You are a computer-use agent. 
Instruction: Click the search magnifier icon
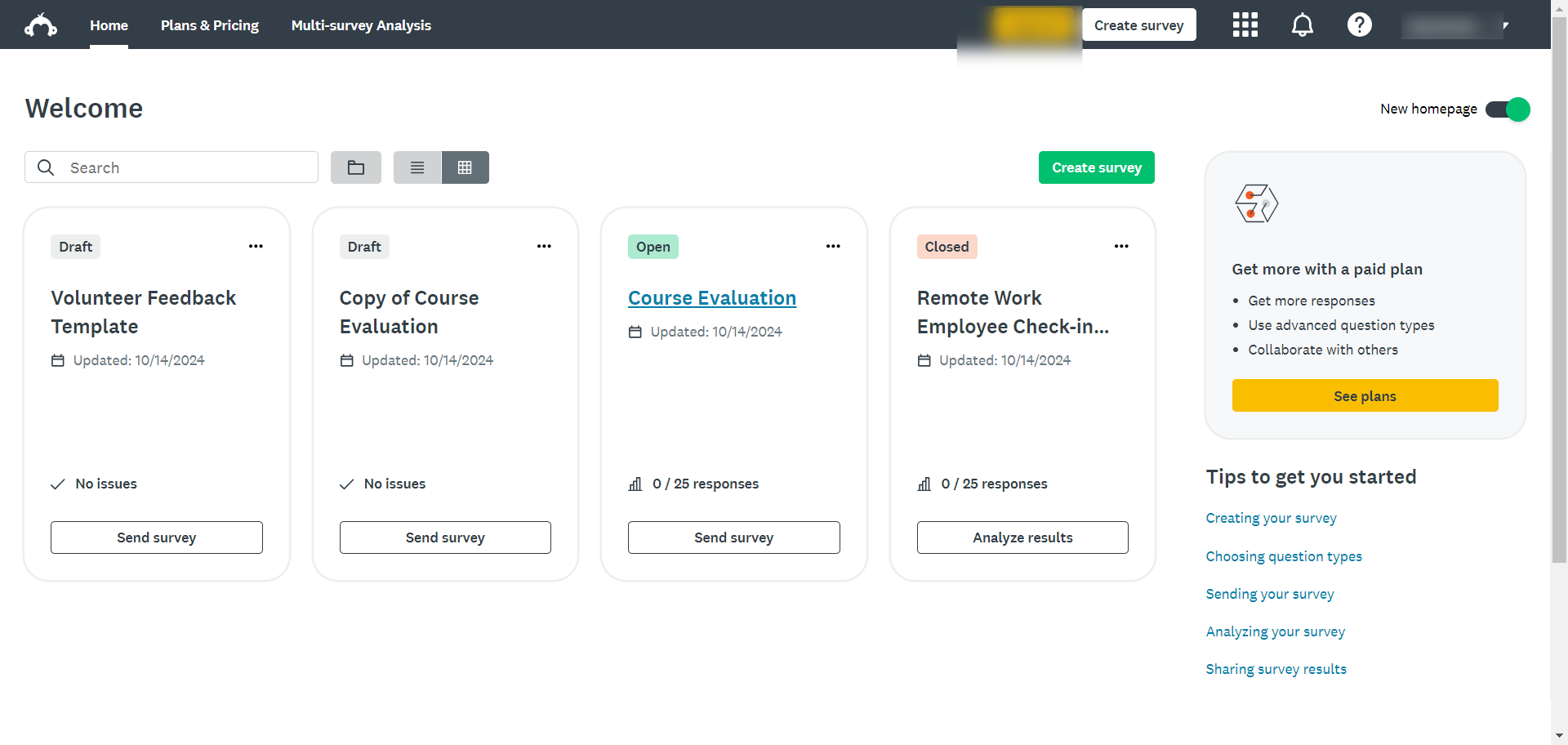pos(46,167)
